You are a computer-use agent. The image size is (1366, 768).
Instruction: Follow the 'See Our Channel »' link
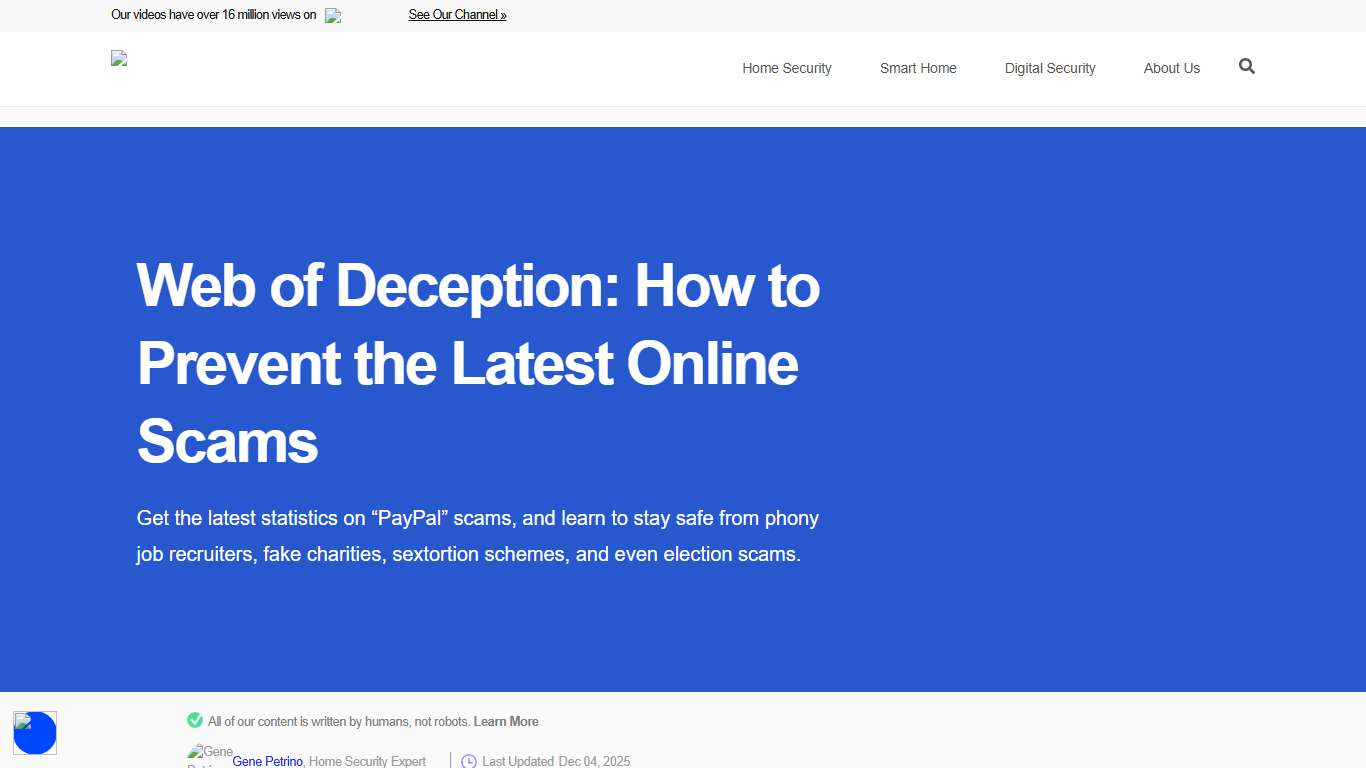pyautogui.click(x=457, y=15)
